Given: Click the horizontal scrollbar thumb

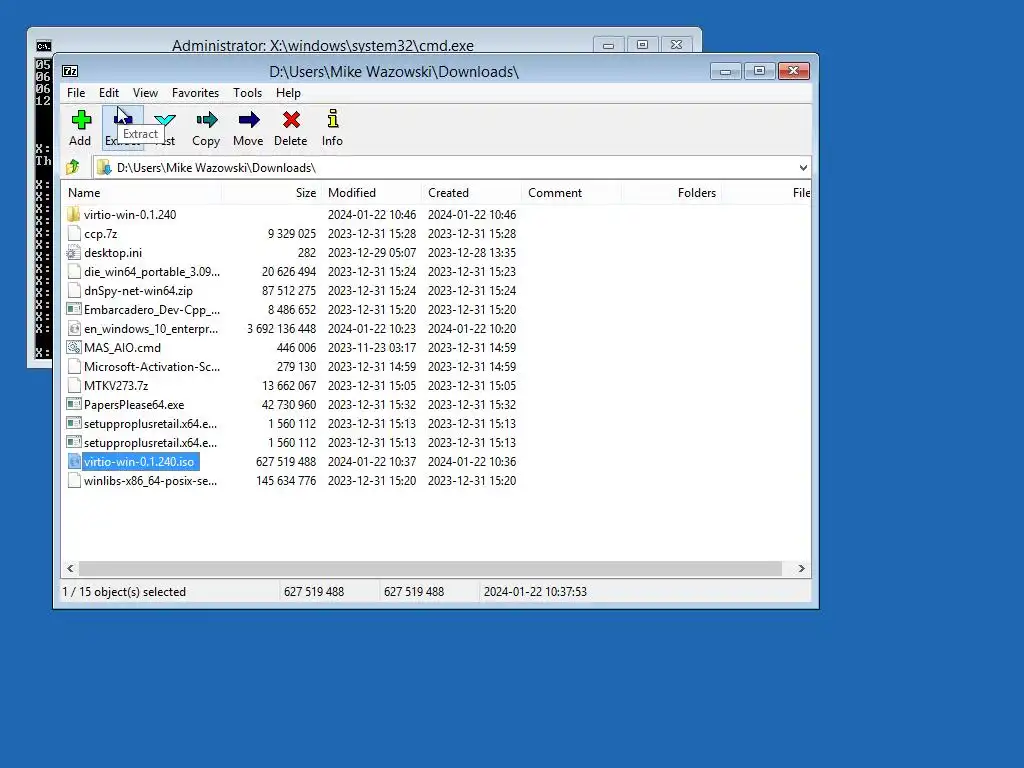Looking at the screenshot, I should [x=430, y=569].
